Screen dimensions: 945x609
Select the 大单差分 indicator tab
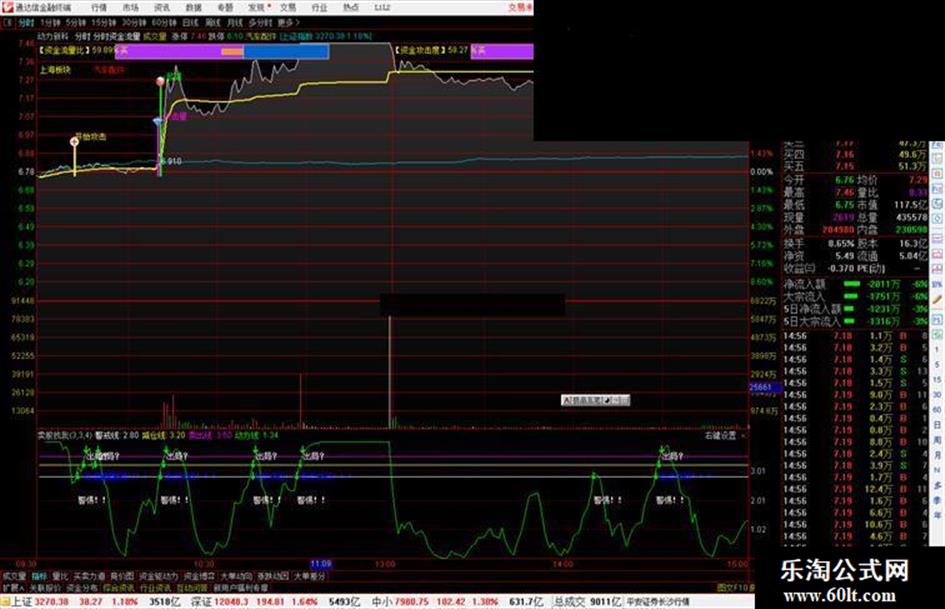coord(310,576)
